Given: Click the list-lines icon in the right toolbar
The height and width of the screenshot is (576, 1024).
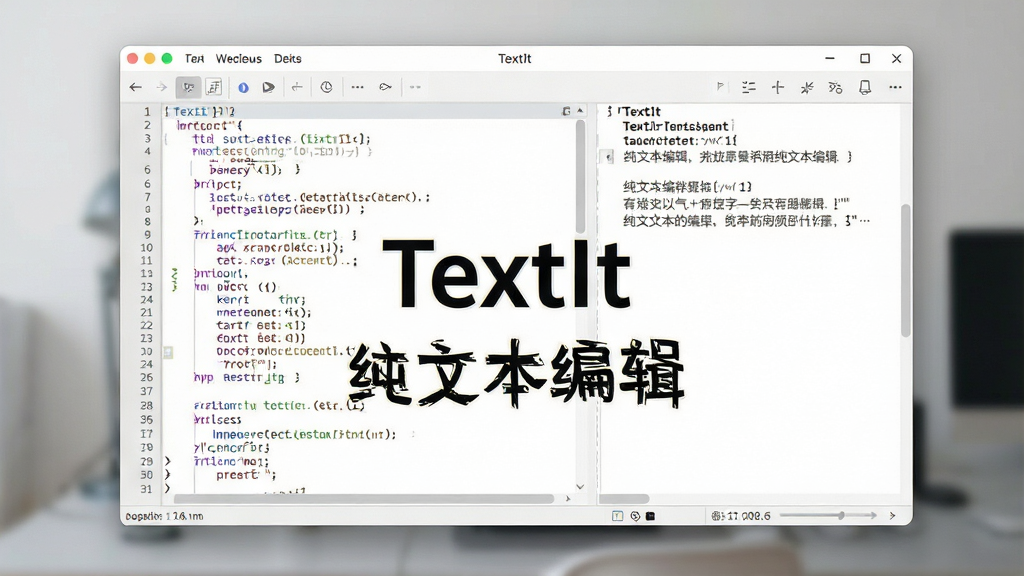Looking at the screenshot, I should pyautogui.click(x=748, y=87).
